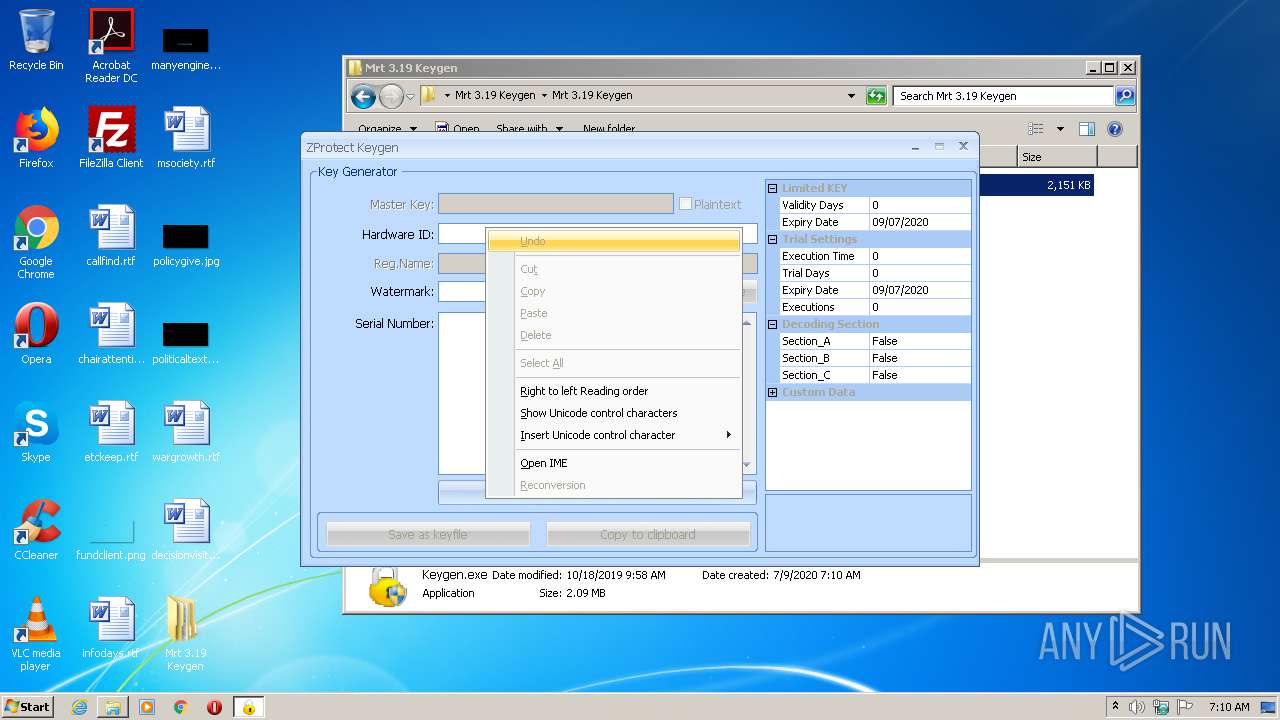The width and height of the screenshot is (1280, 720).
Task: Collapse the Decoding Section group
Action: (772, 324)
